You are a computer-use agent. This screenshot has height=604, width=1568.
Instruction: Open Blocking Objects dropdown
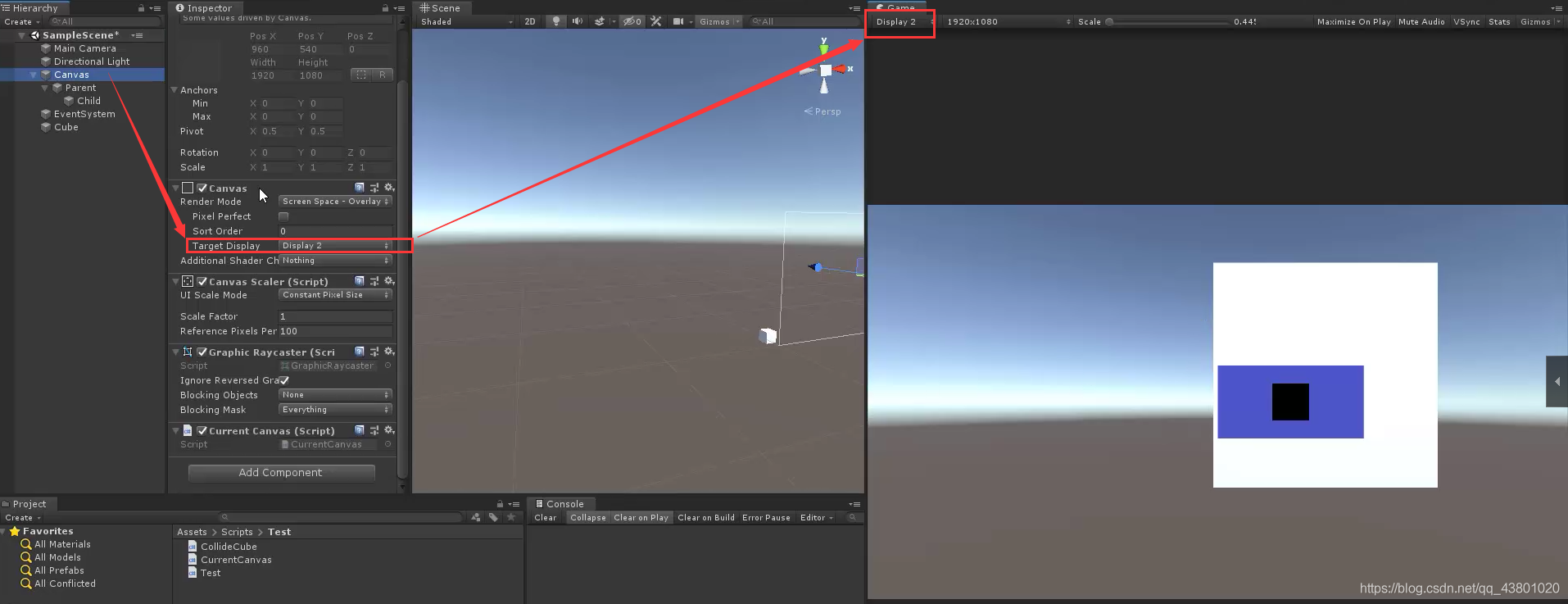coord(335,395)
